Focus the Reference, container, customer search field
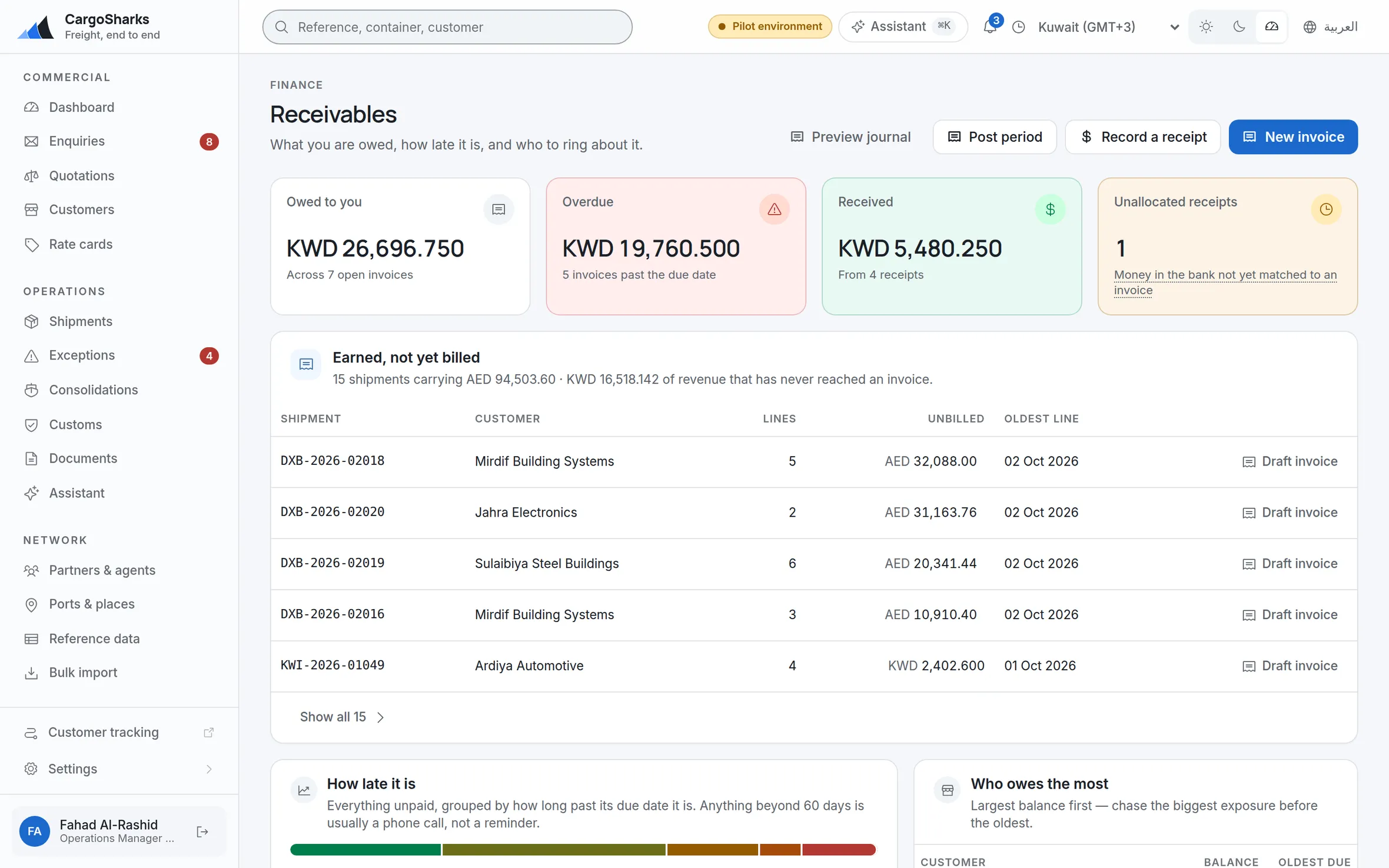This screenshot has height=868, width=1389. 447,27
